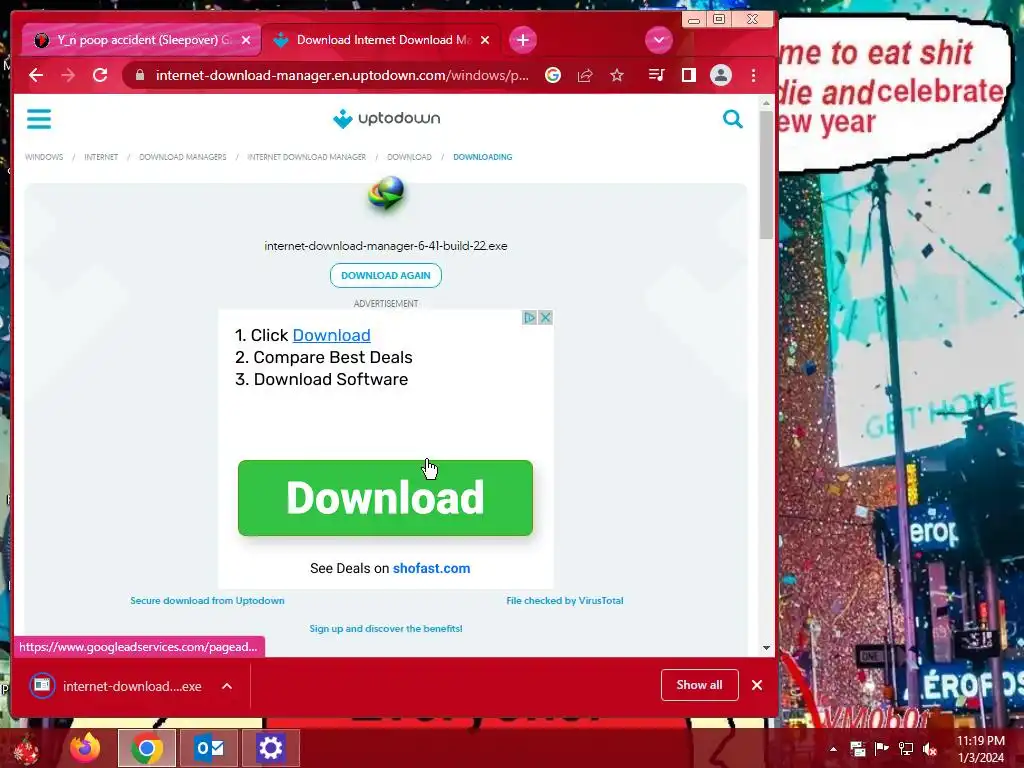Bookmark this page with the star icon
This screenshot has height=768, width=1024.
coord(616,75)
